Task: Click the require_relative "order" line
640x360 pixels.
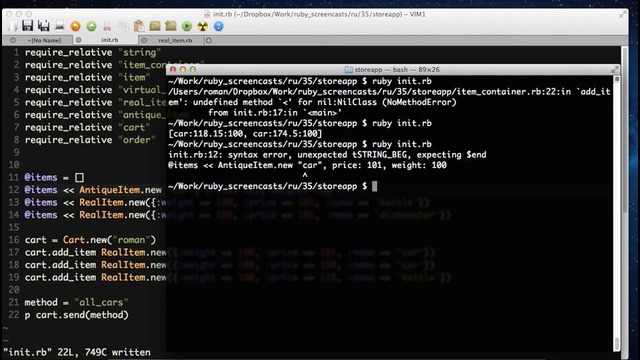Action: pos(90,140)
